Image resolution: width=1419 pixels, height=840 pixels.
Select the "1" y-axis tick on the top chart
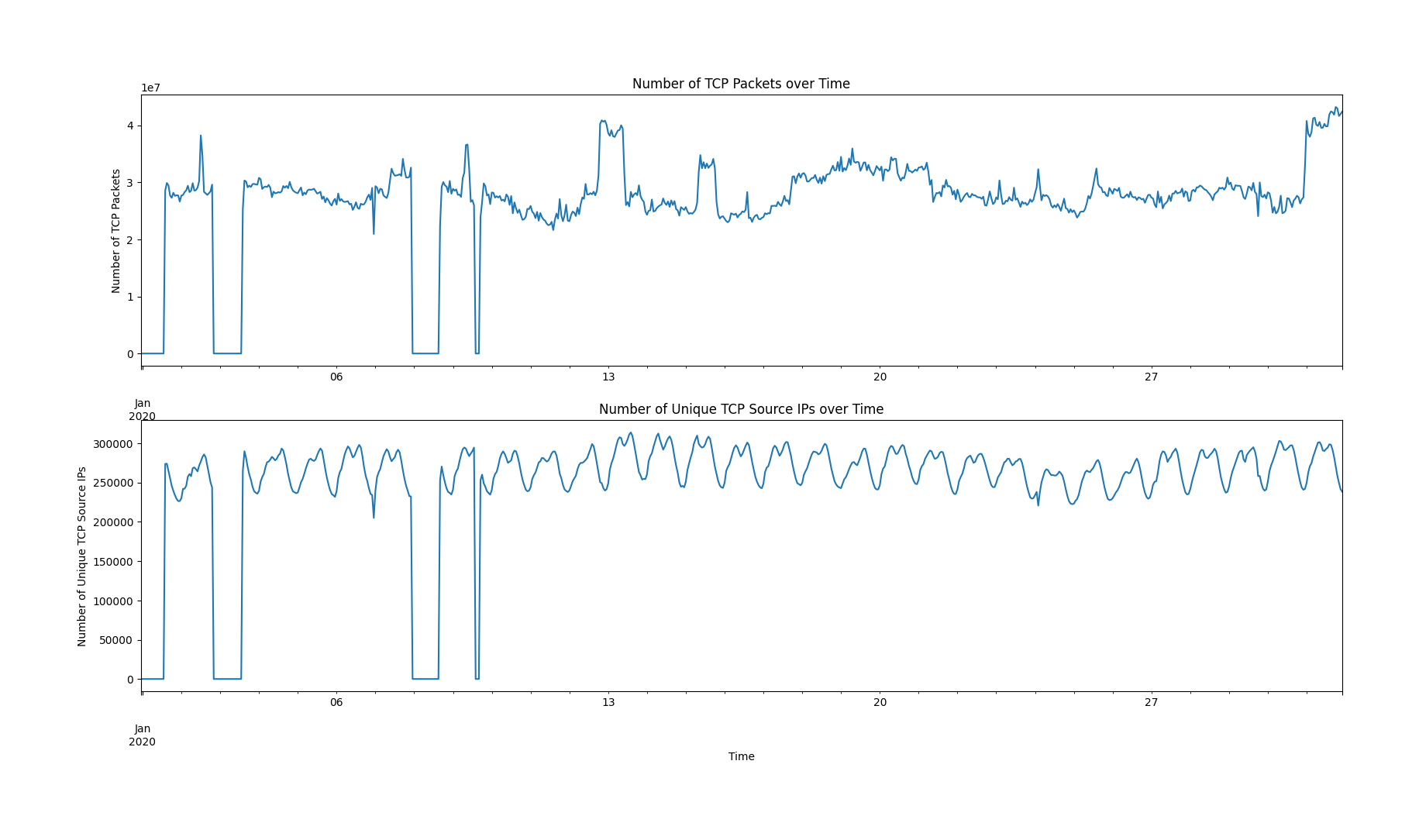(130, 297)
